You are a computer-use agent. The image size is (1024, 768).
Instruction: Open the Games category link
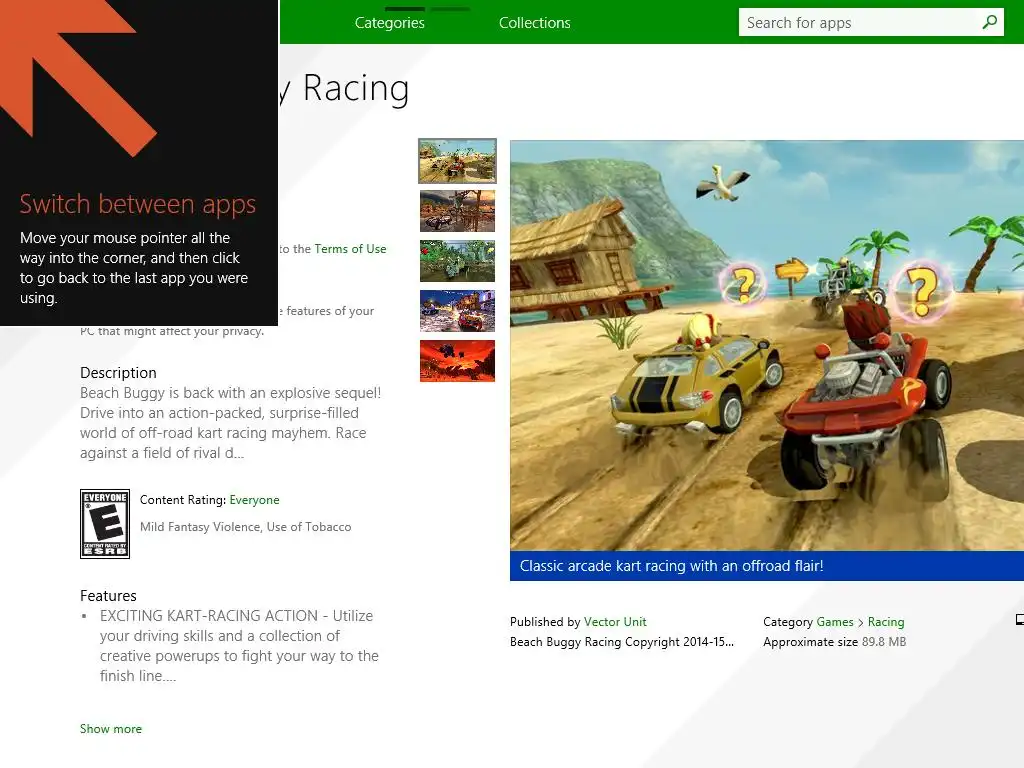pos(835,622)
